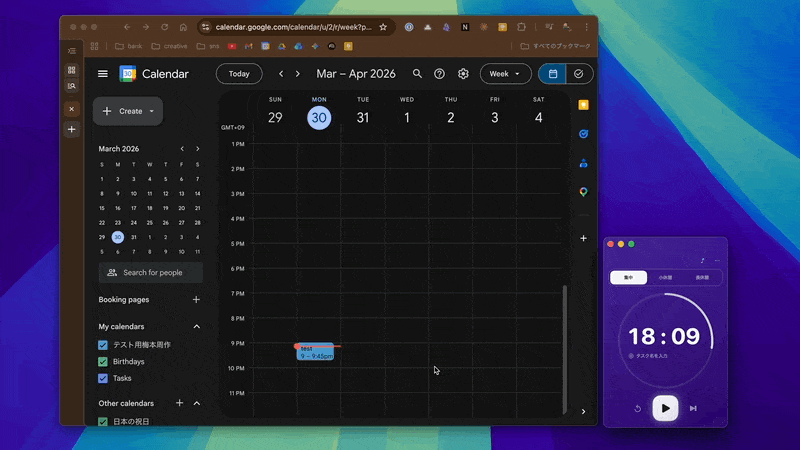Reload the browser page

click(x=164, y=27)
